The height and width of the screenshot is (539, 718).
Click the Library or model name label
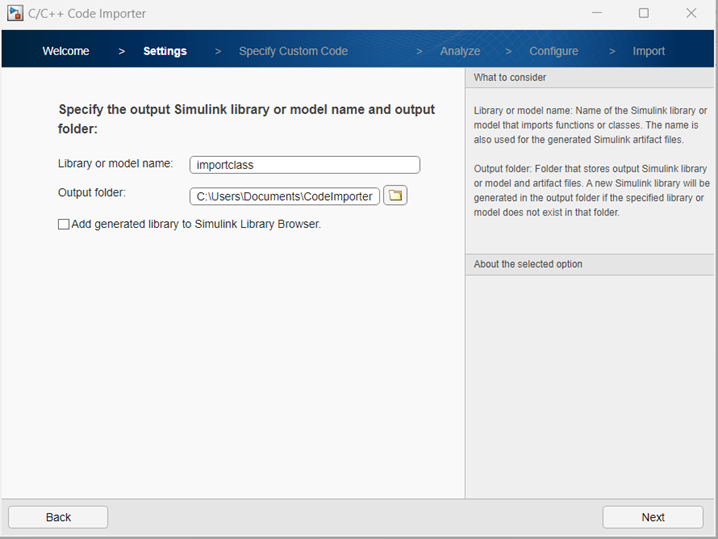tap(115, 163)
